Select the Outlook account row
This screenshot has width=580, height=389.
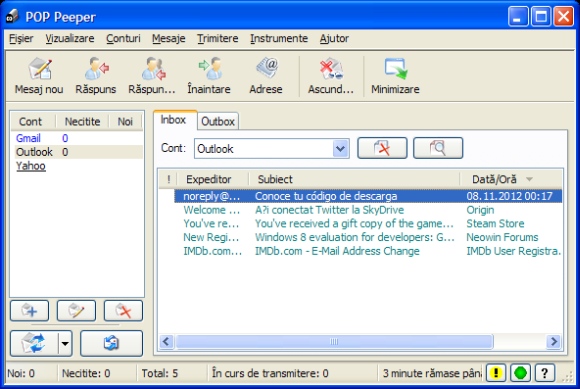78,152
